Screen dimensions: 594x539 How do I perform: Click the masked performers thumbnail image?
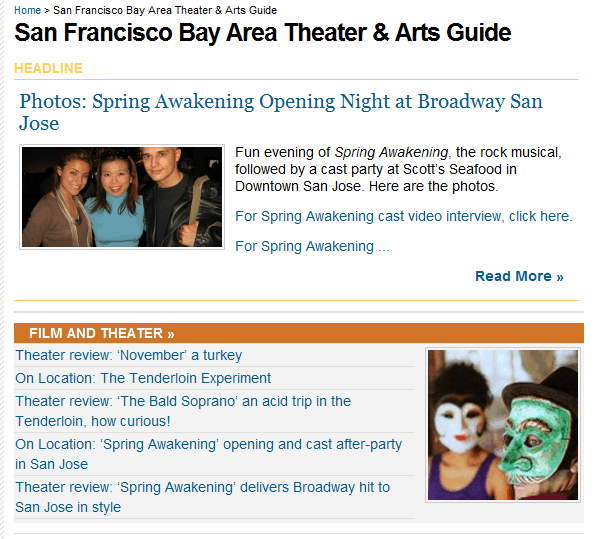click(x=503, y=425)
